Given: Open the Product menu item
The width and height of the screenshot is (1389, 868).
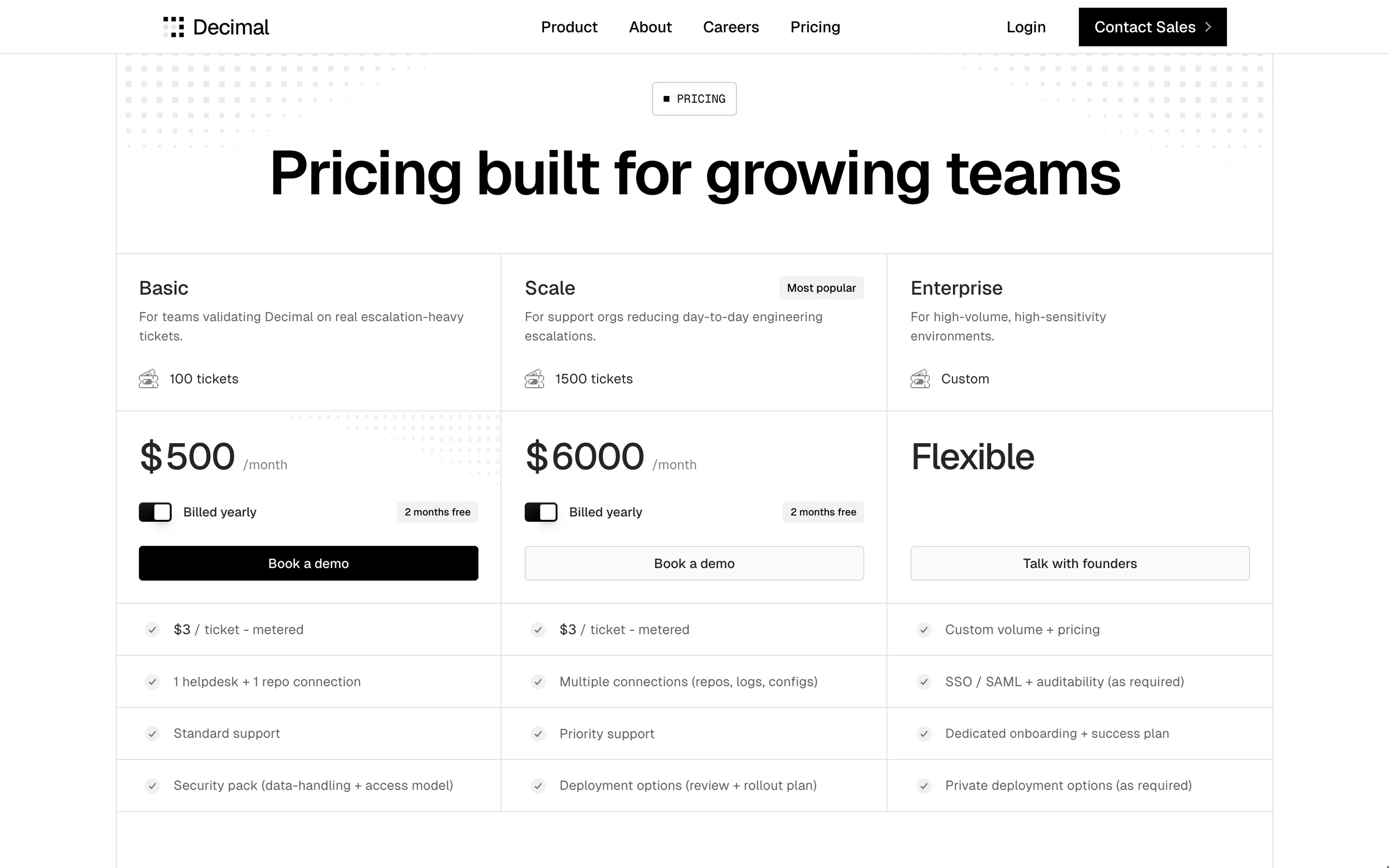Looking at the screenshot, I should (x=569, y=27).
